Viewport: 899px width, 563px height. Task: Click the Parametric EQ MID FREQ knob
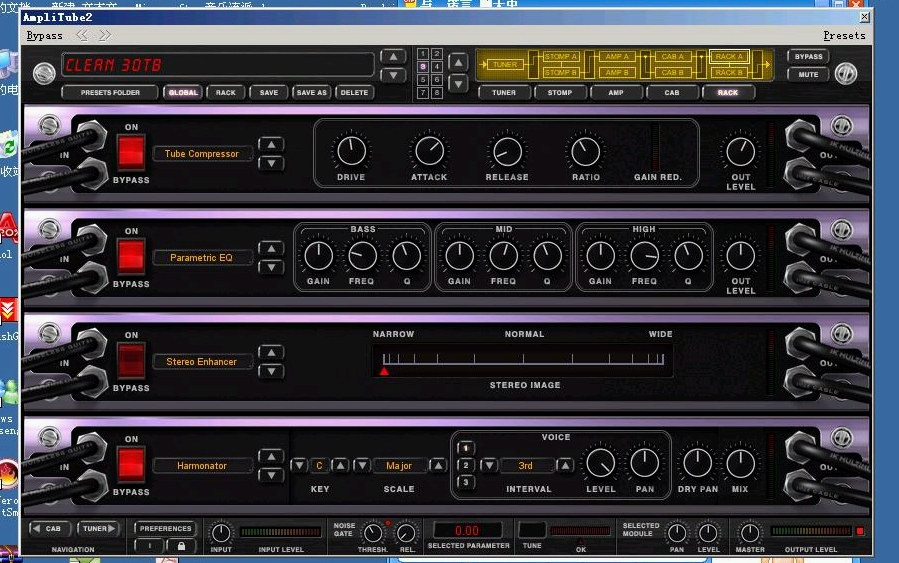coord(503,256)
